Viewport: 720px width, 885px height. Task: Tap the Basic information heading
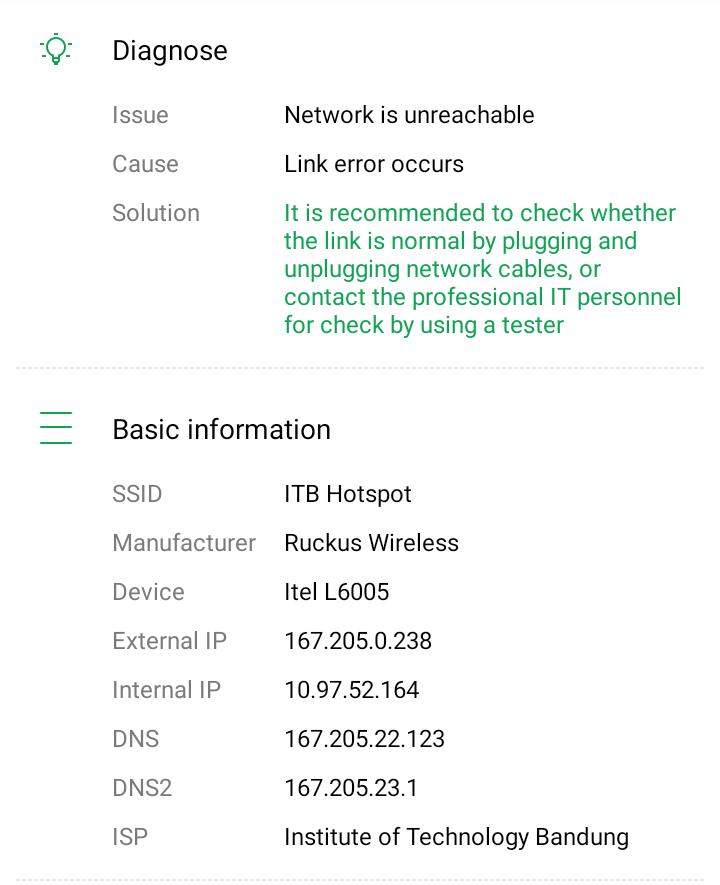pyautogui.click(x=221, y=429)
